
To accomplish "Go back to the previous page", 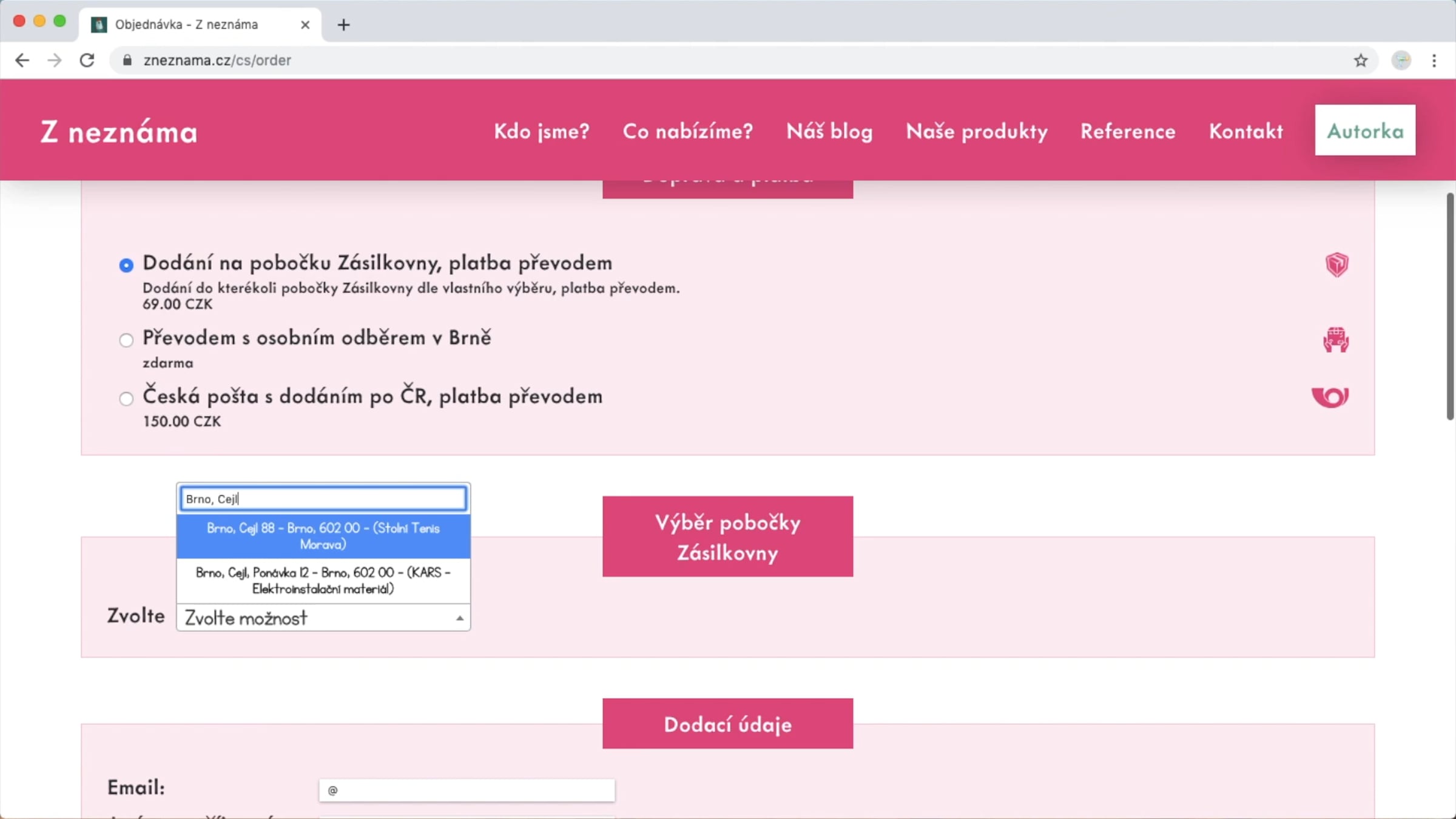I will (x=22, y=60).
